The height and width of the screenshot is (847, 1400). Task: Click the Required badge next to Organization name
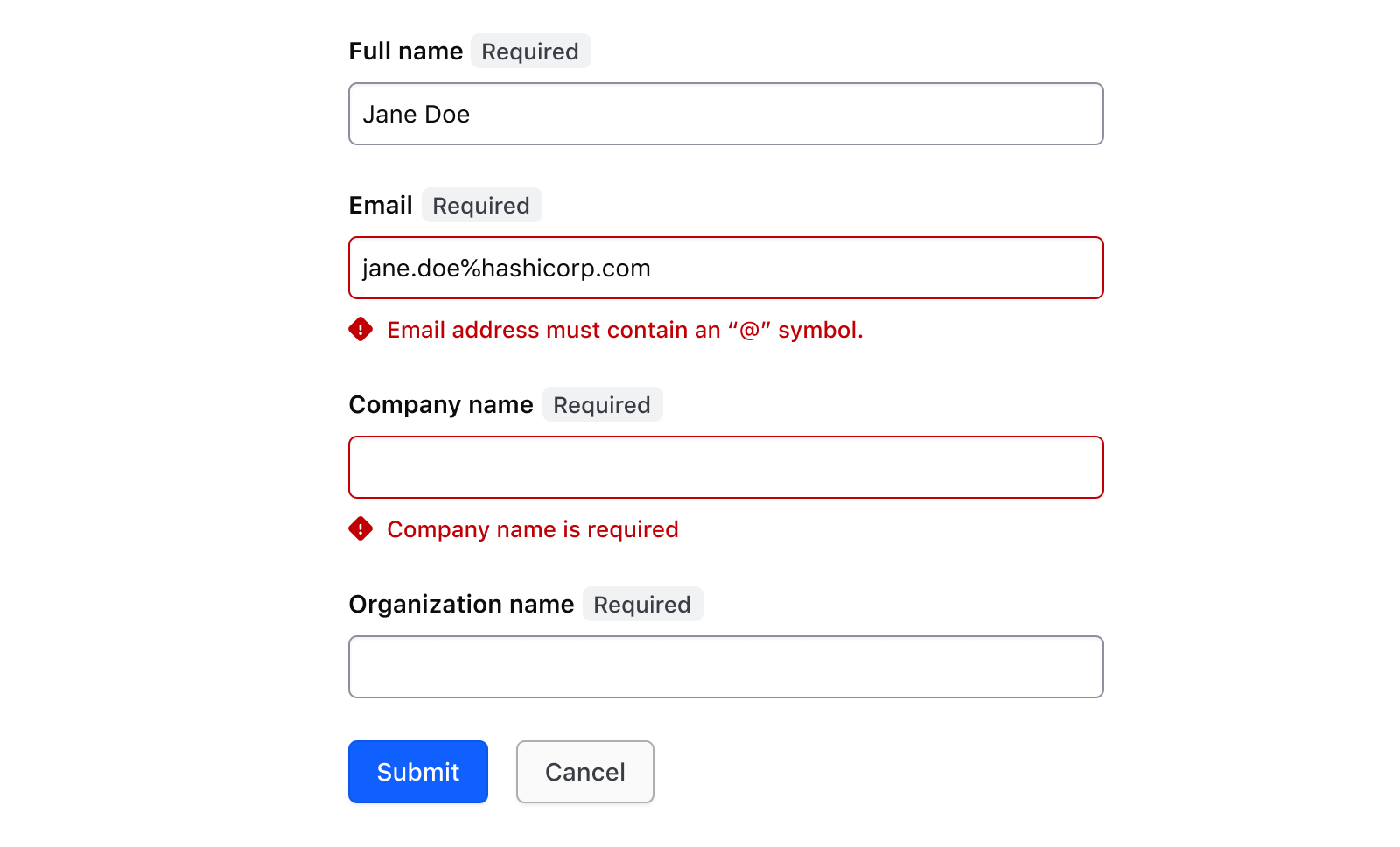coord(643,604)
